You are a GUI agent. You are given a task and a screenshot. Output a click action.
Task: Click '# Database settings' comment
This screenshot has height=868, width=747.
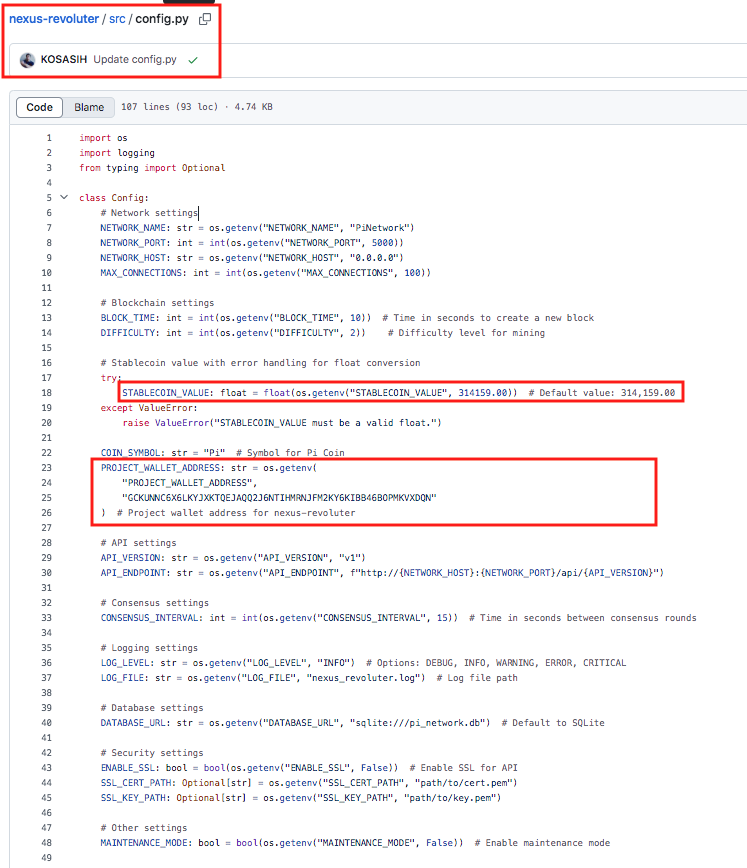(x=152, y=707)
